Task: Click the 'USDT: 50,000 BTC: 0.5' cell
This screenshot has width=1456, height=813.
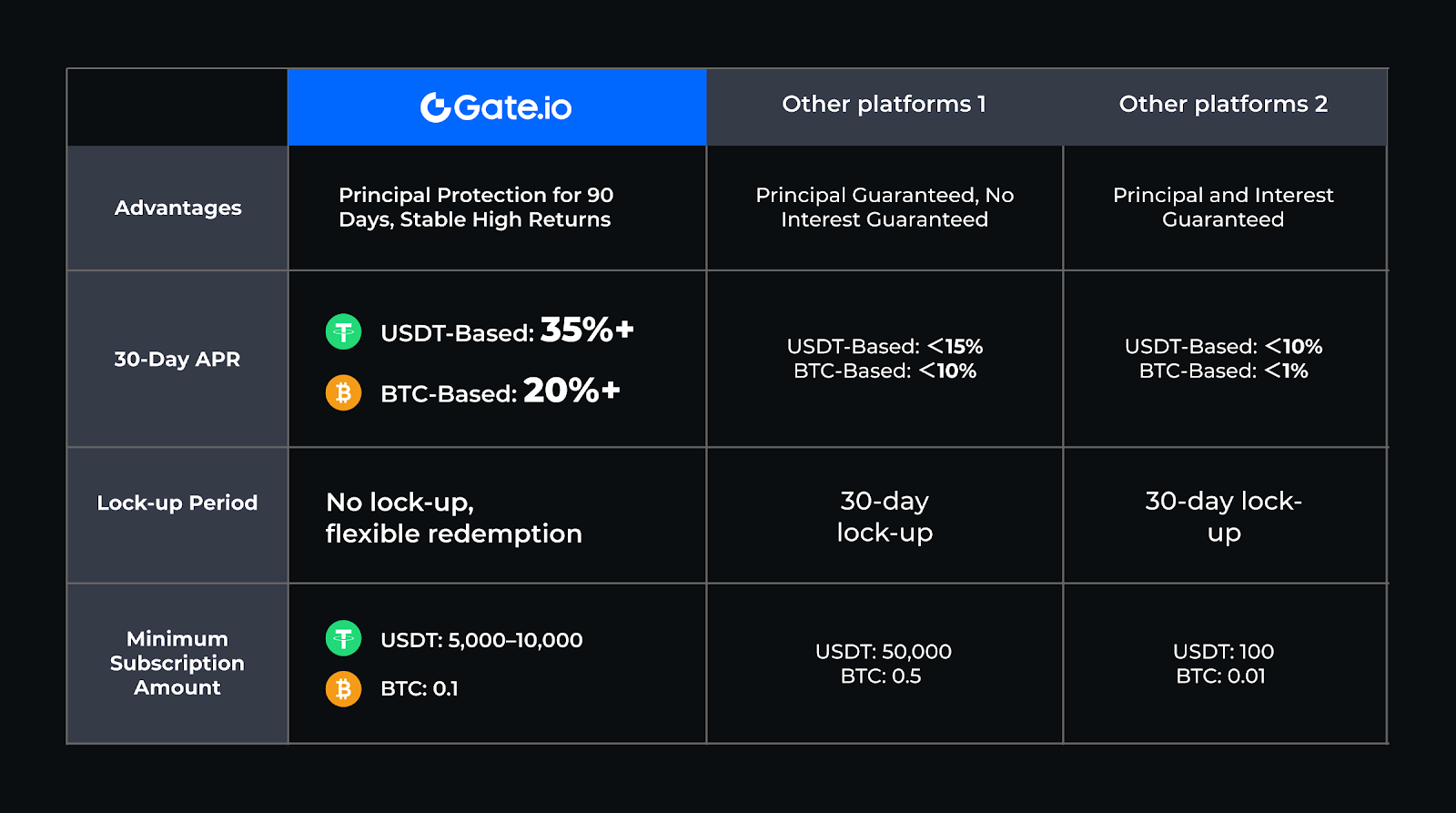Action: coord(884,664)
